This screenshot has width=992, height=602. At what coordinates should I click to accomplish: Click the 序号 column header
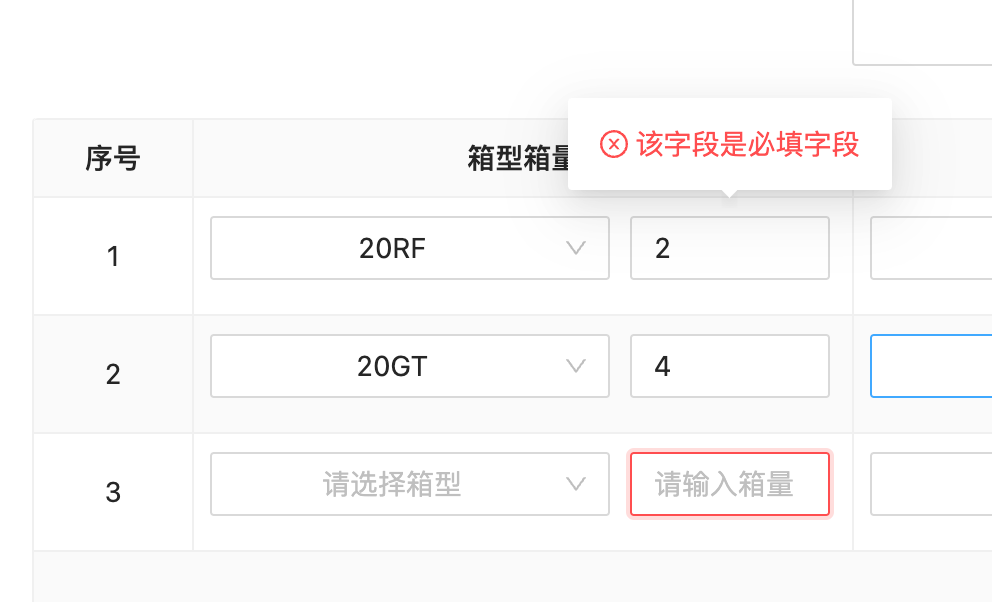coord(112,157)
